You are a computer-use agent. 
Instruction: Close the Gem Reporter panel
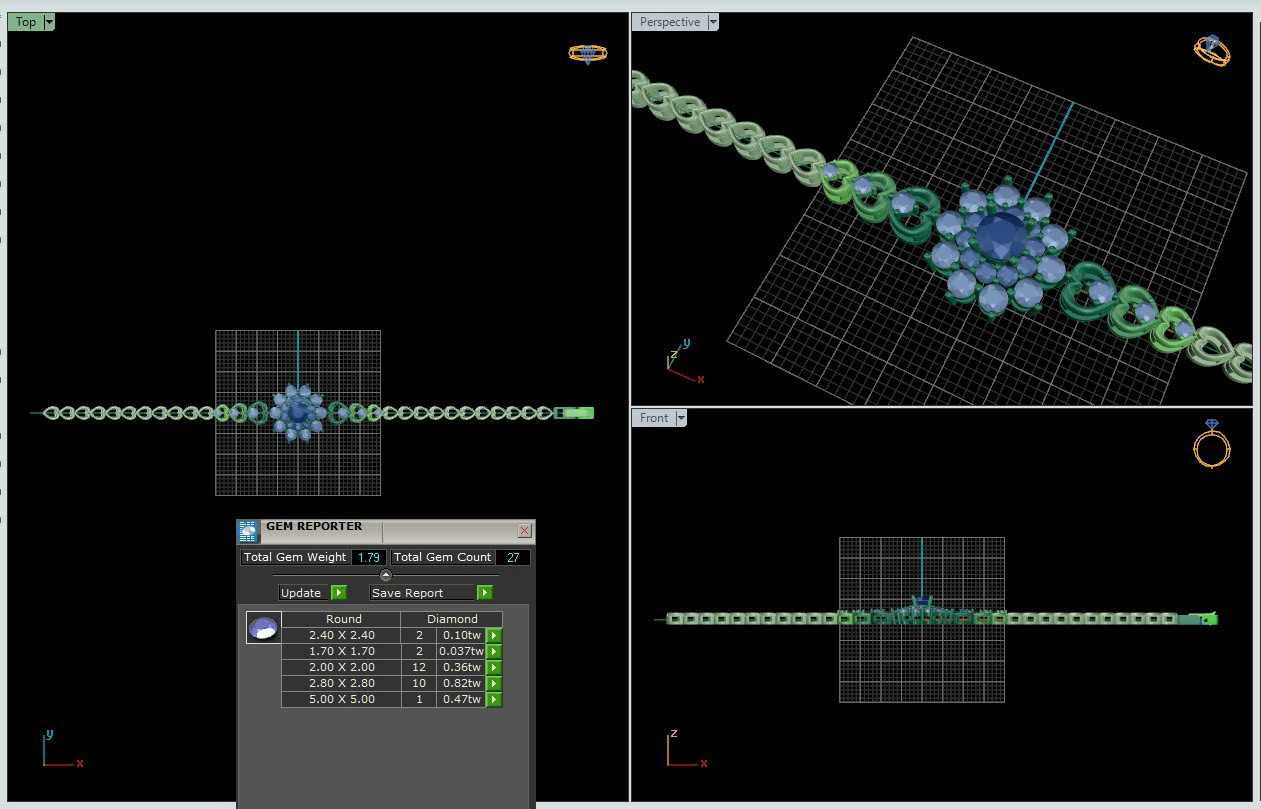click(x=524, y=531)
